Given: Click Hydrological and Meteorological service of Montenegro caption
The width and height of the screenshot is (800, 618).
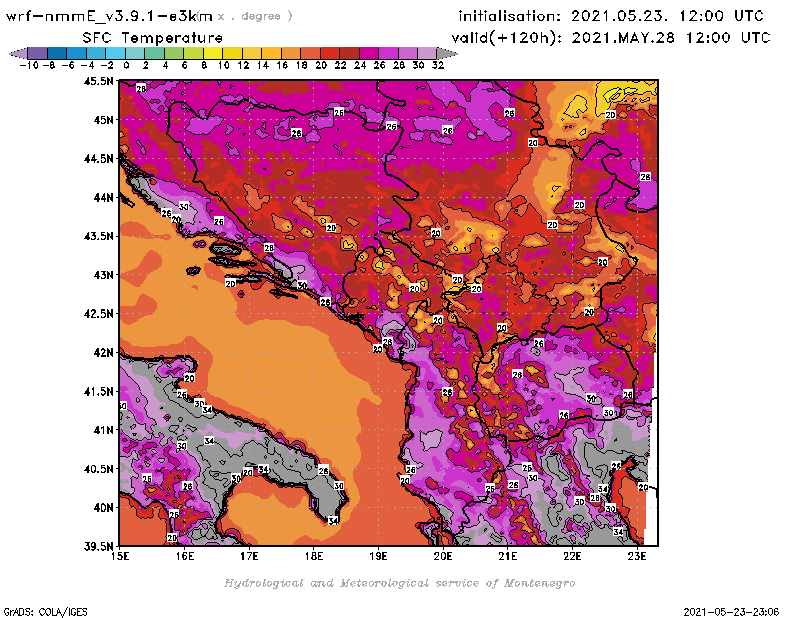Looking at the screenshot, I should point(399,583).
